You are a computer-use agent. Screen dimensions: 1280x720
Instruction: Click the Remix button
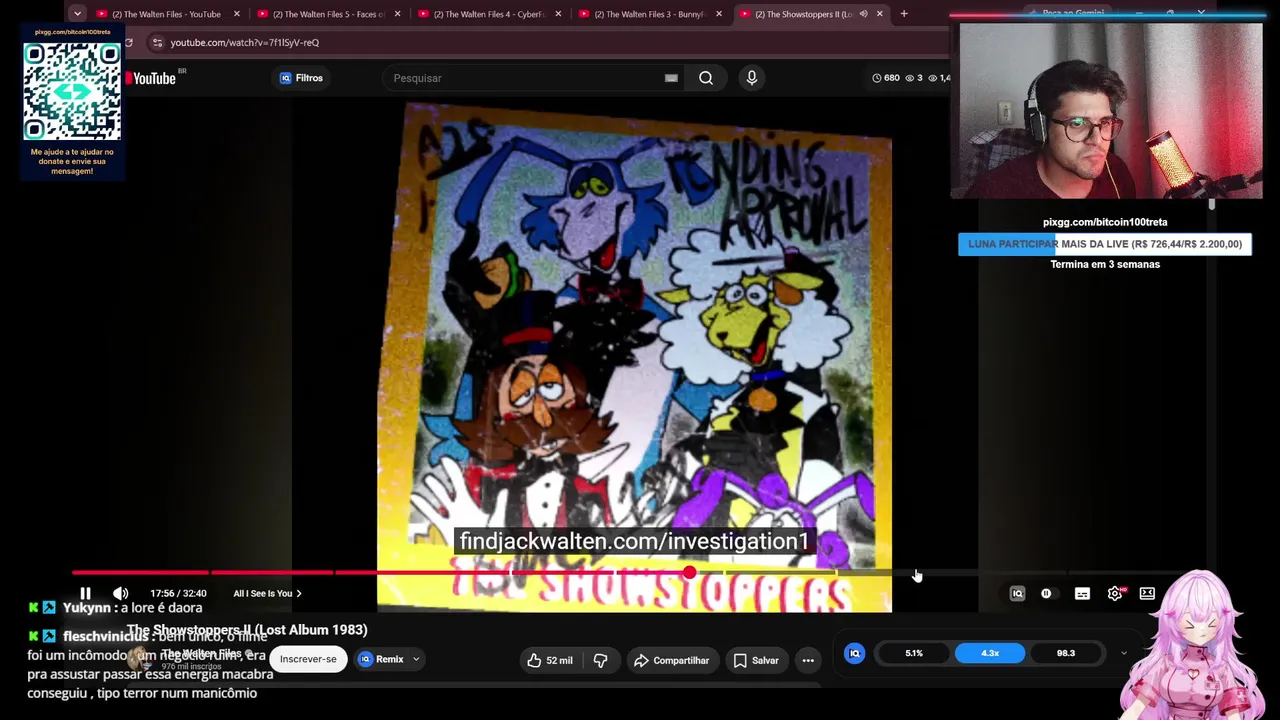coord(381,659)
